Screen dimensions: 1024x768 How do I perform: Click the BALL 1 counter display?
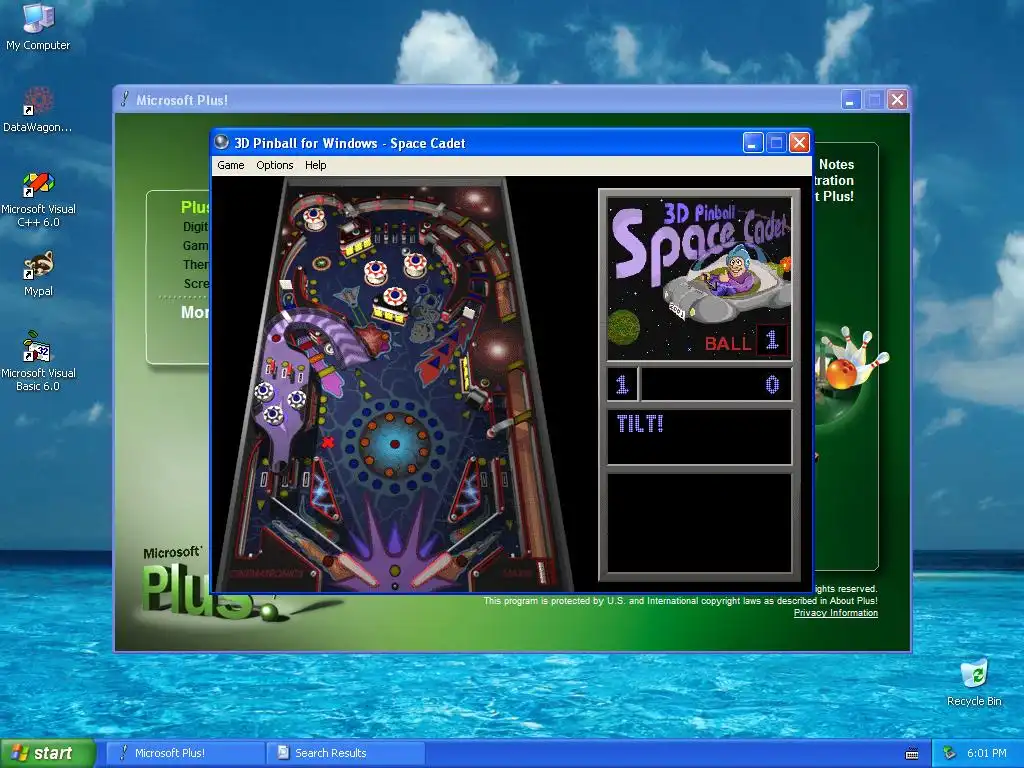746,341
